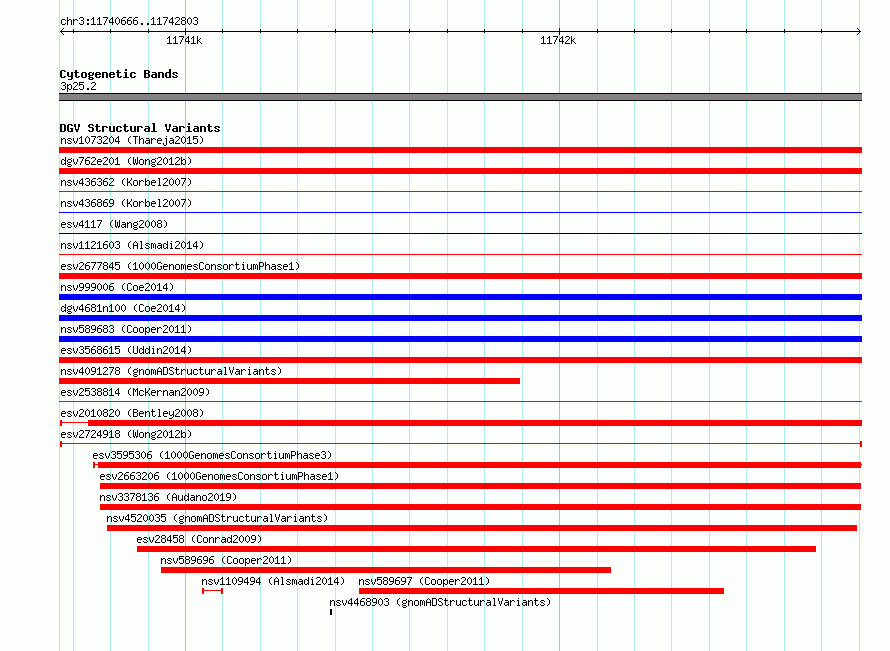Click the Cytogenetic Bands track heading
Image resolution: width=890 pixels, height=651 pixels.
(119, 74)
